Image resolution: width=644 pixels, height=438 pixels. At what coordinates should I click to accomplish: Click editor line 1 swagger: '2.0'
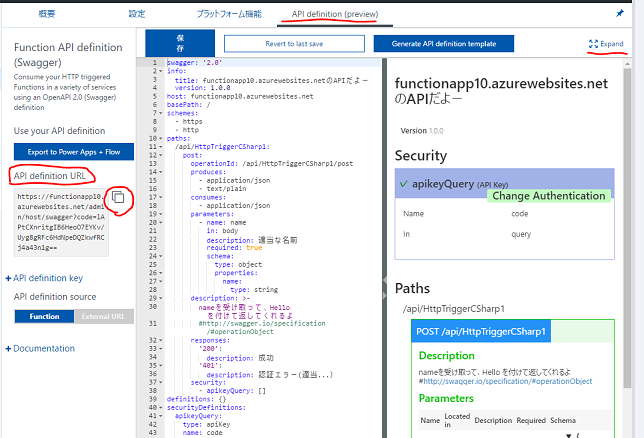coord(194,62)
